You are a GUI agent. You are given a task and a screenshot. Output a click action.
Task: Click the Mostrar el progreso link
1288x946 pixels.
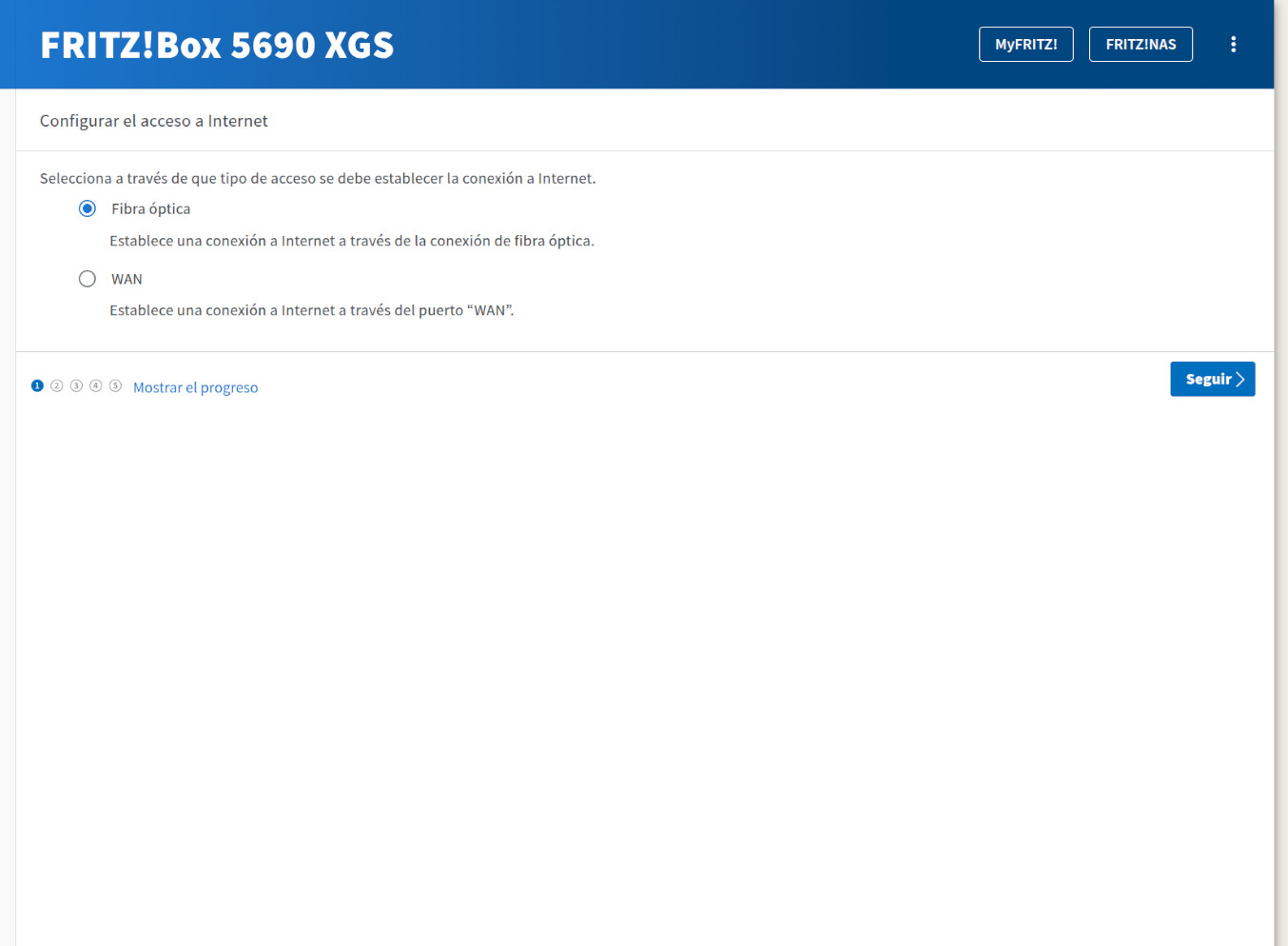196,387
